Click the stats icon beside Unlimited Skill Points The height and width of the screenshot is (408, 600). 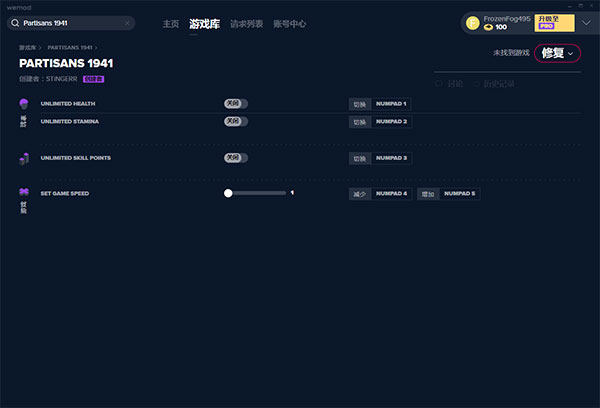click(24, 158)
